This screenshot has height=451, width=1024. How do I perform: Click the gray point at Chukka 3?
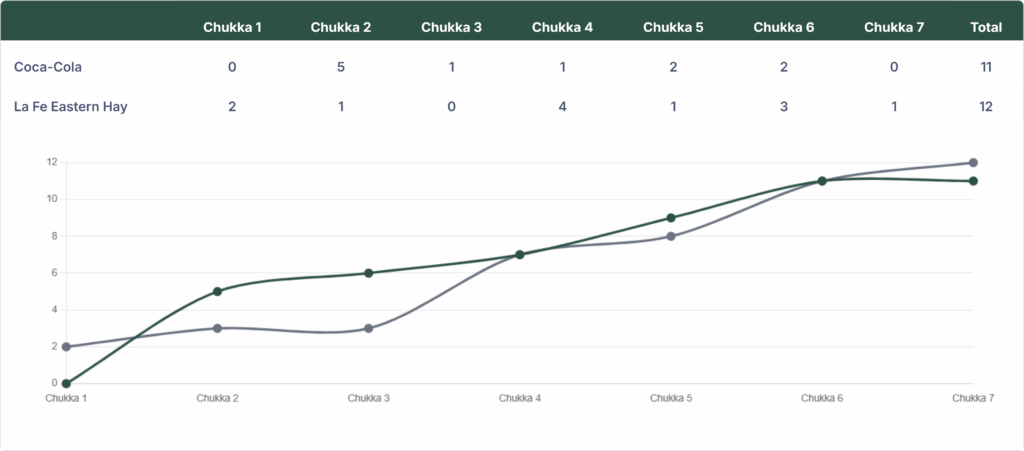click(368, 328)
